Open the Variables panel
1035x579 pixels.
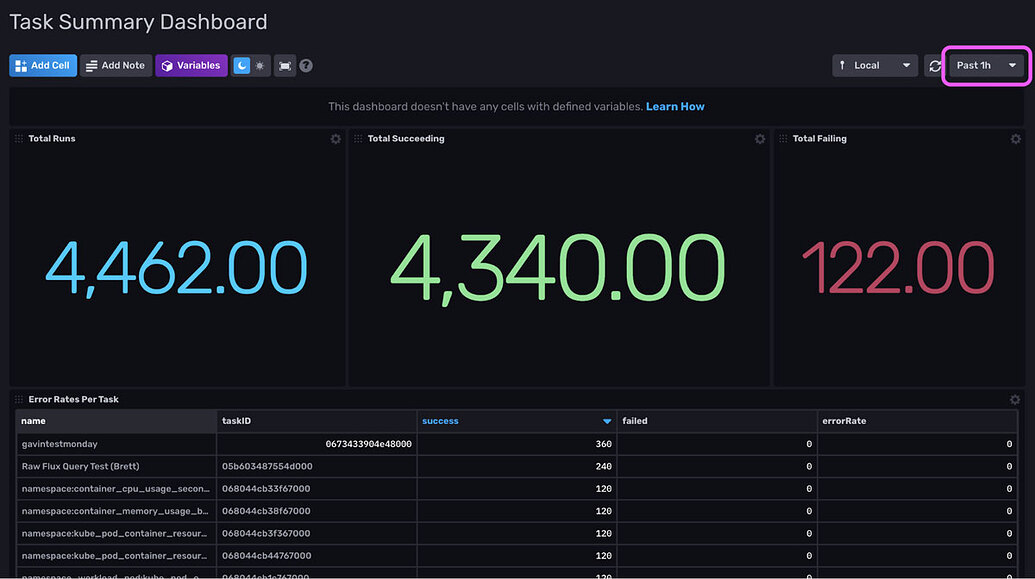point(190,65)
